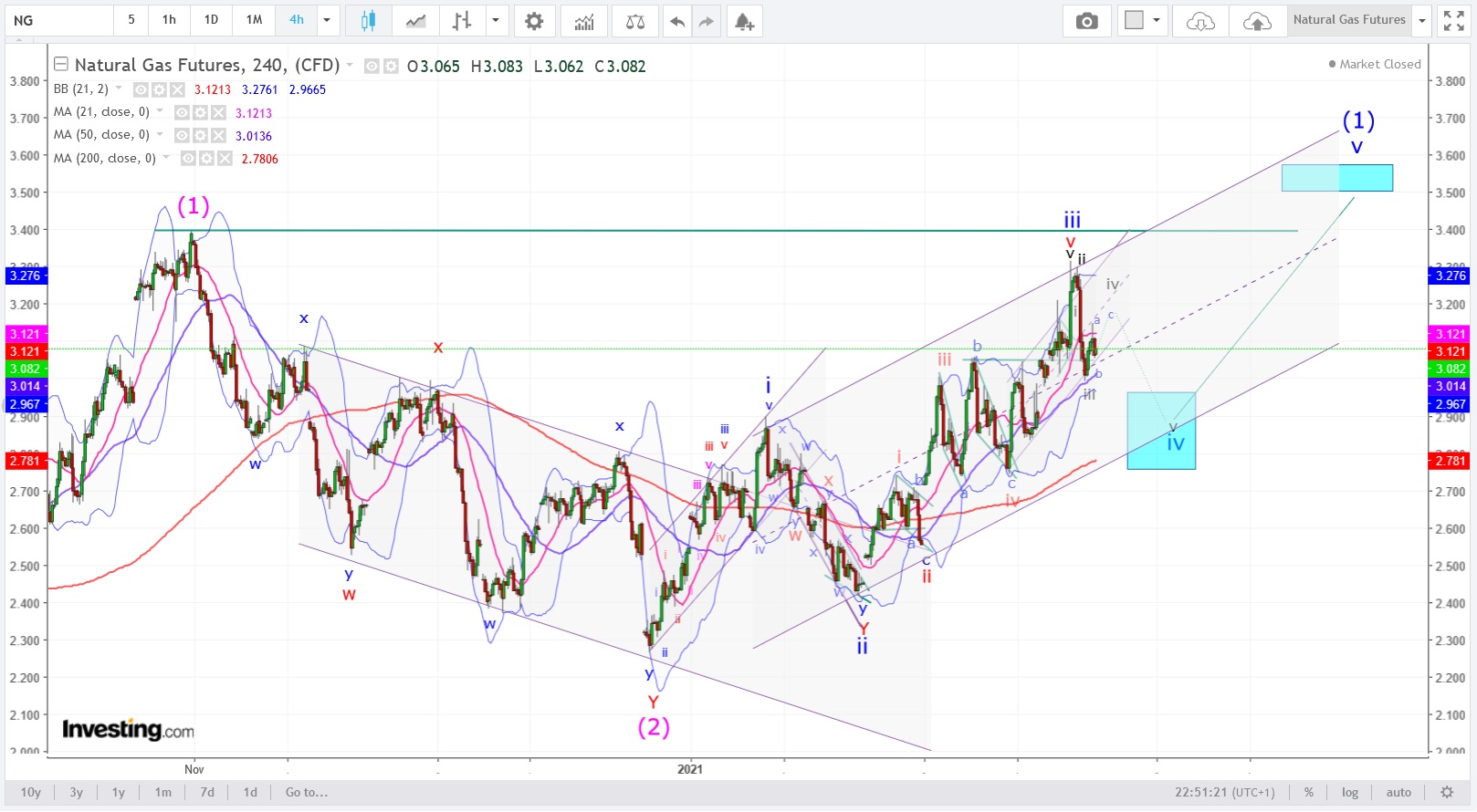Enter fullscreen mode using the expand icon
1477x812 pixels.
point(1452,21)
